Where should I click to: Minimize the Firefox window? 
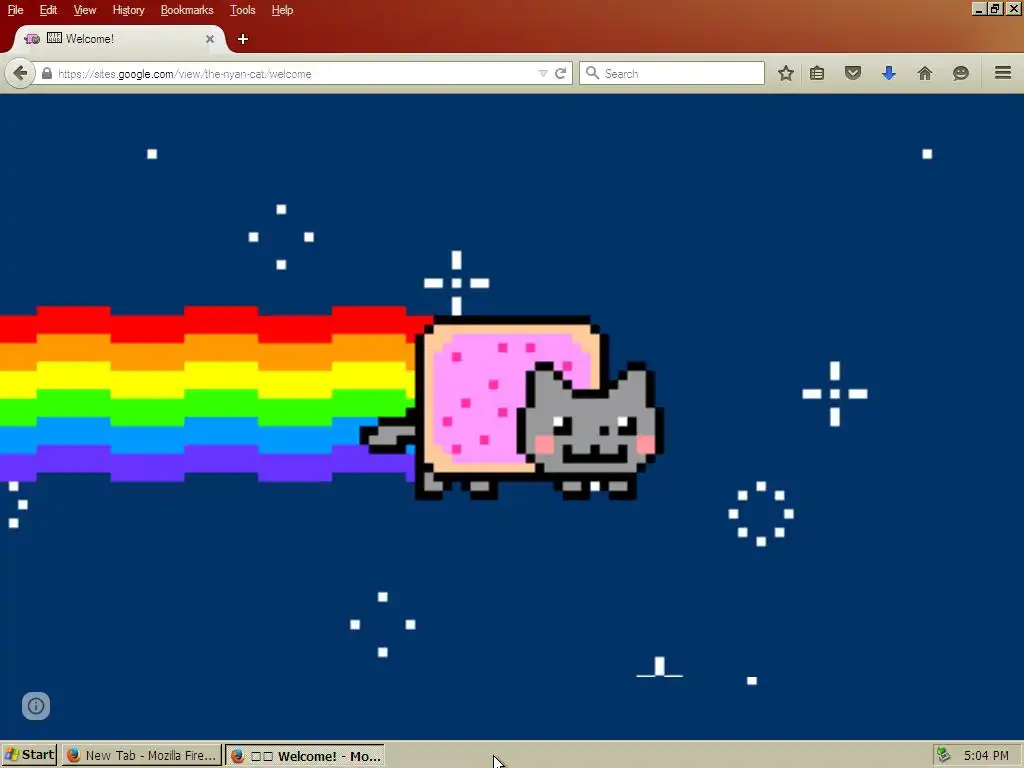[978, 9]
